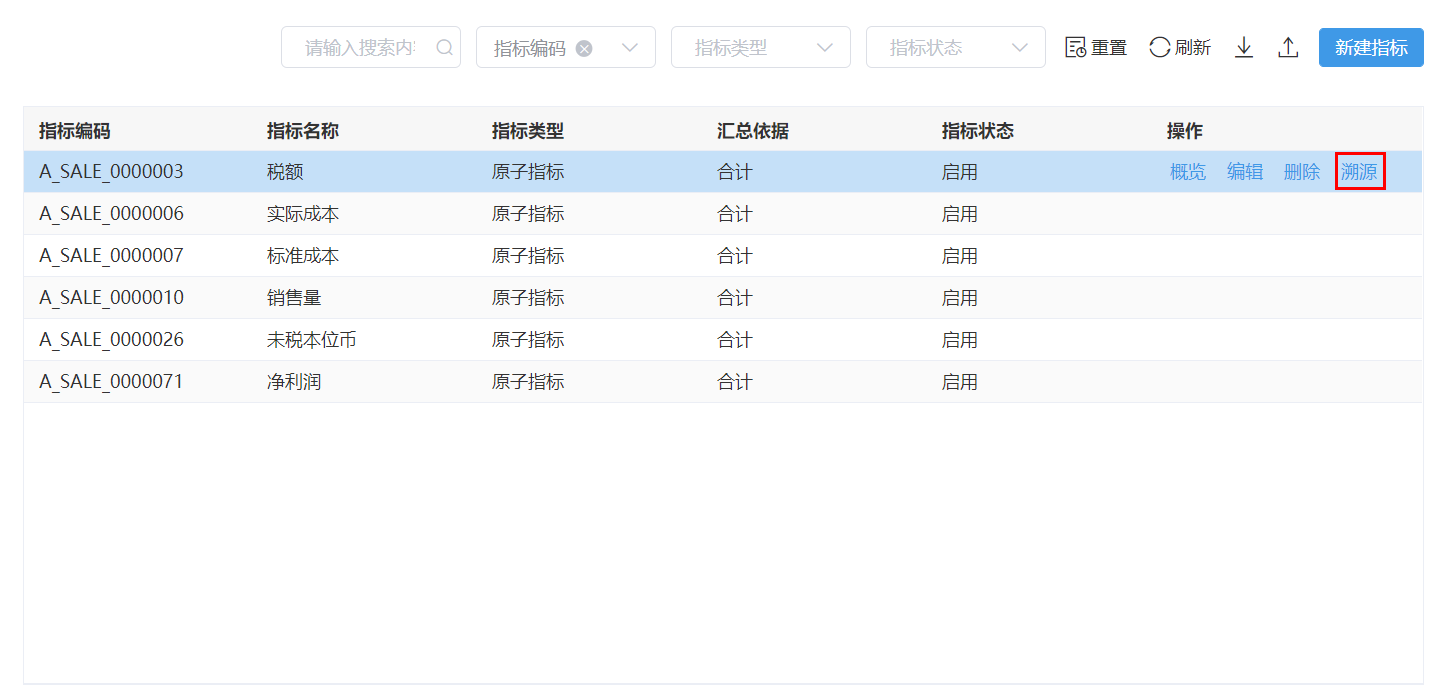The image size is (1450, 687).
Task: Click 启用 status in 标准成本 row
Action: coord(960,256)
